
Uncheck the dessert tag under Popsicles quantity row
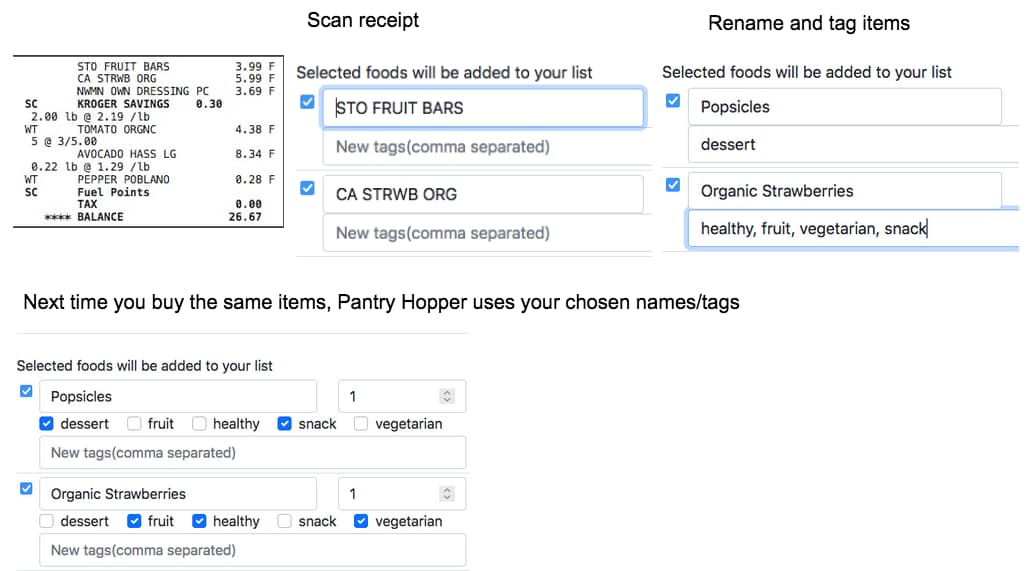[47, 424]
